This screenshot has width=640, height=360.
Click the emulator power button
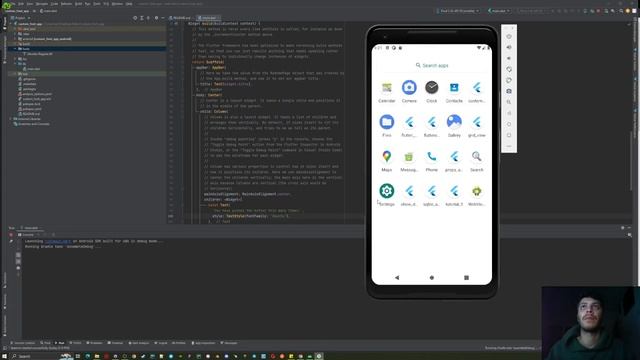tap(509, 36)
